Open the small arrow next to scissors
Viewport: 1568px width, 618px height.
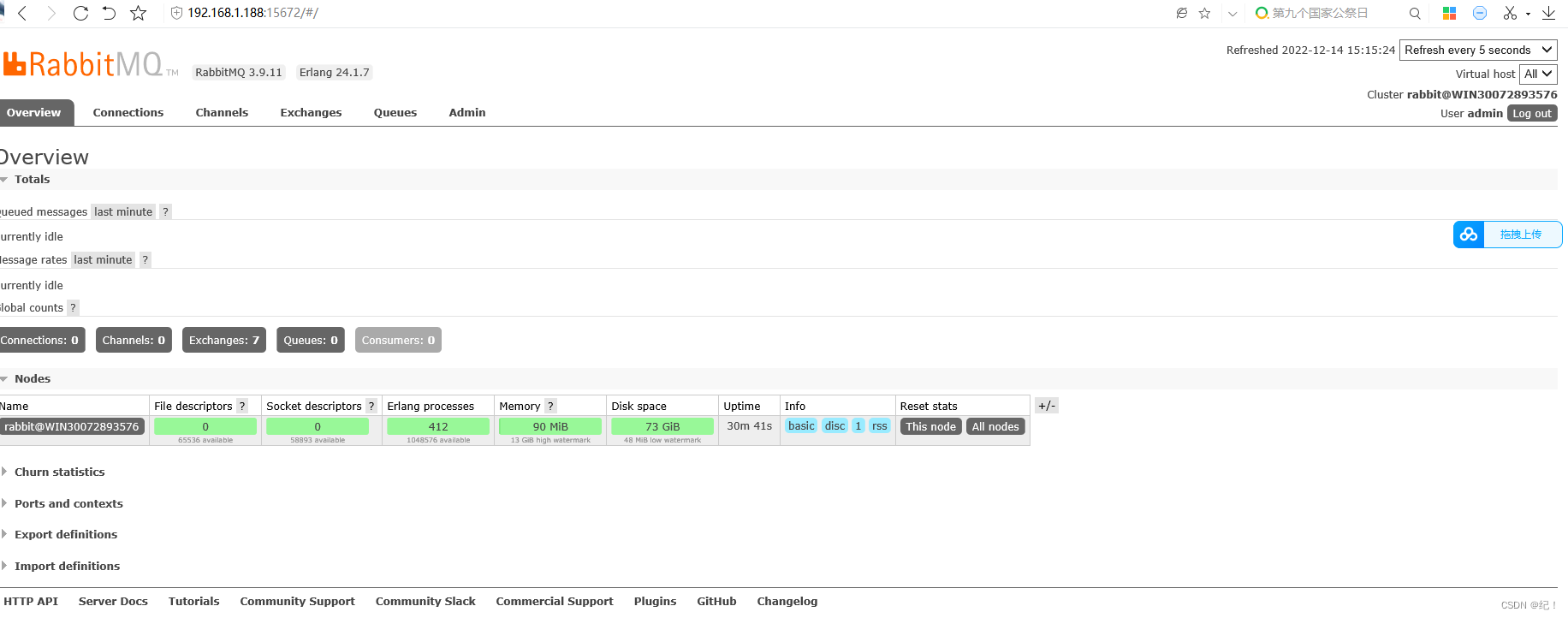(x=1528, y=14)
